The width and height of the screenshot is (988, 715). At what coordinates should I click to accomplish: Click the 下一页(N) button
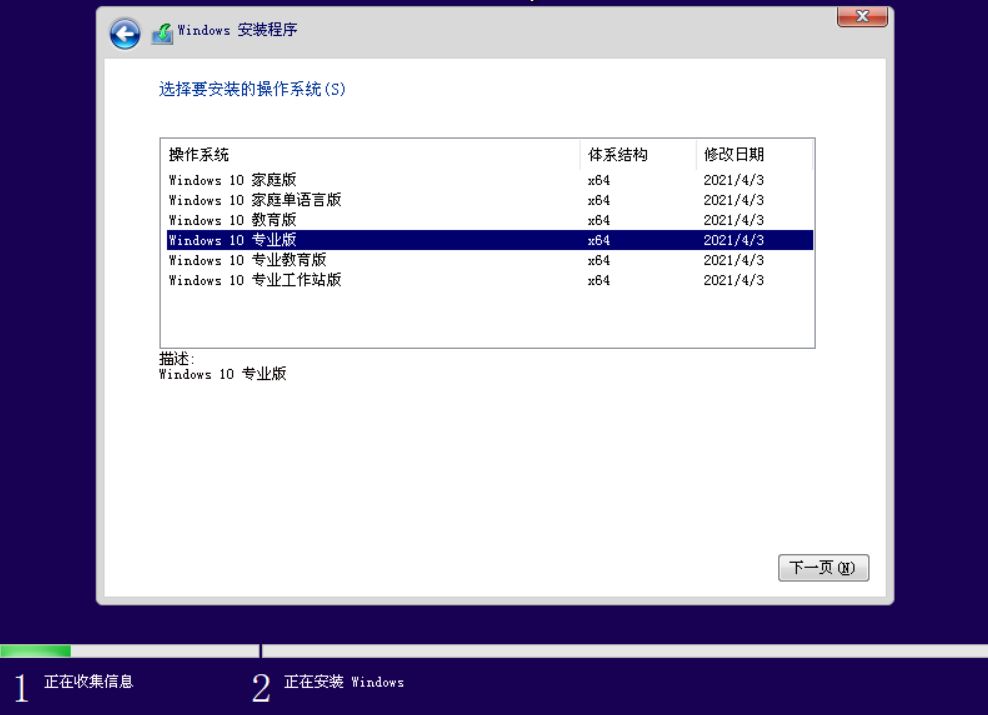[x=824, y=568]
